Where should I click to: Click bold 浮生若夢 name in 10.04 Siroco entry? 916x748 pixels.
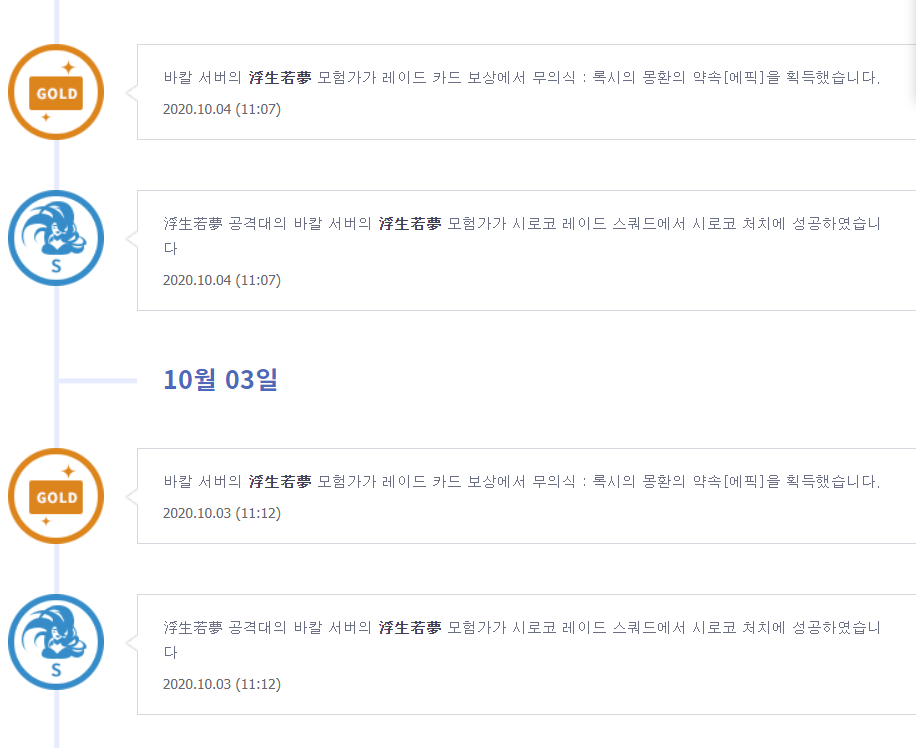tap(410, 223)
